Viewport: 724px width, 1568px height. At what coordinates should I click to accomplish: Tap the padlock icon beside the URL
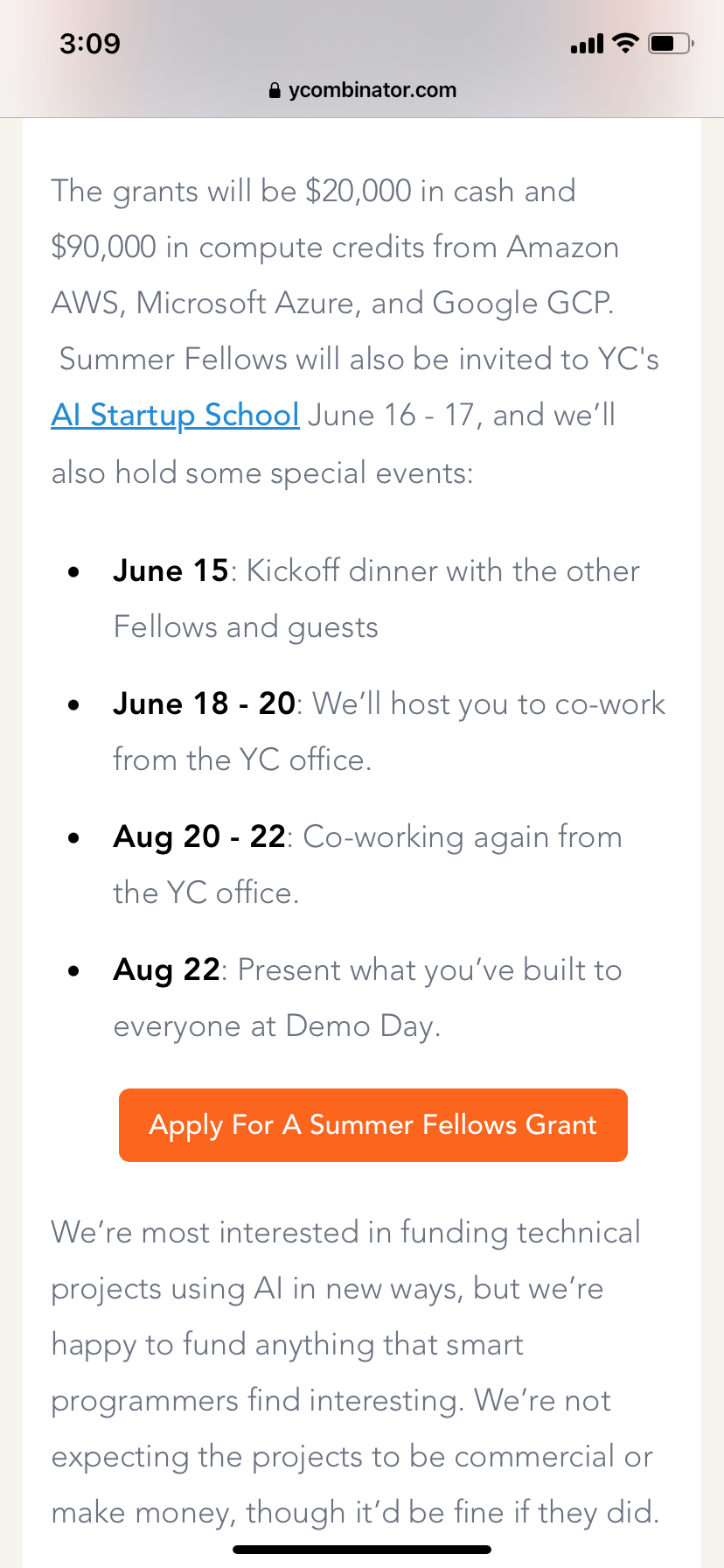point(275,90)
